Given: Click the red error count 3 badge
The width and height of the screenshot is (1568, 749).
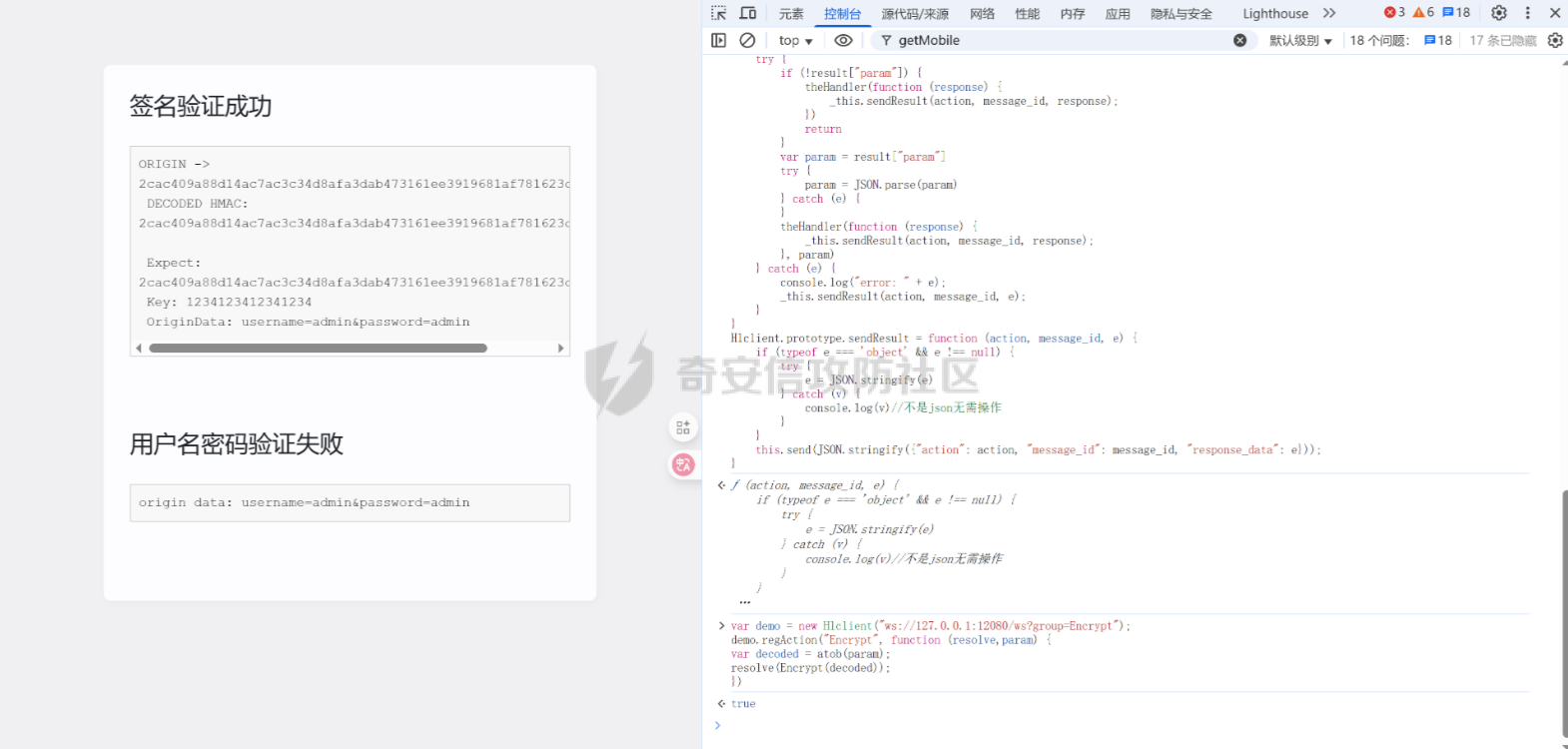Looking at the screenshot, I should 1394,12.
